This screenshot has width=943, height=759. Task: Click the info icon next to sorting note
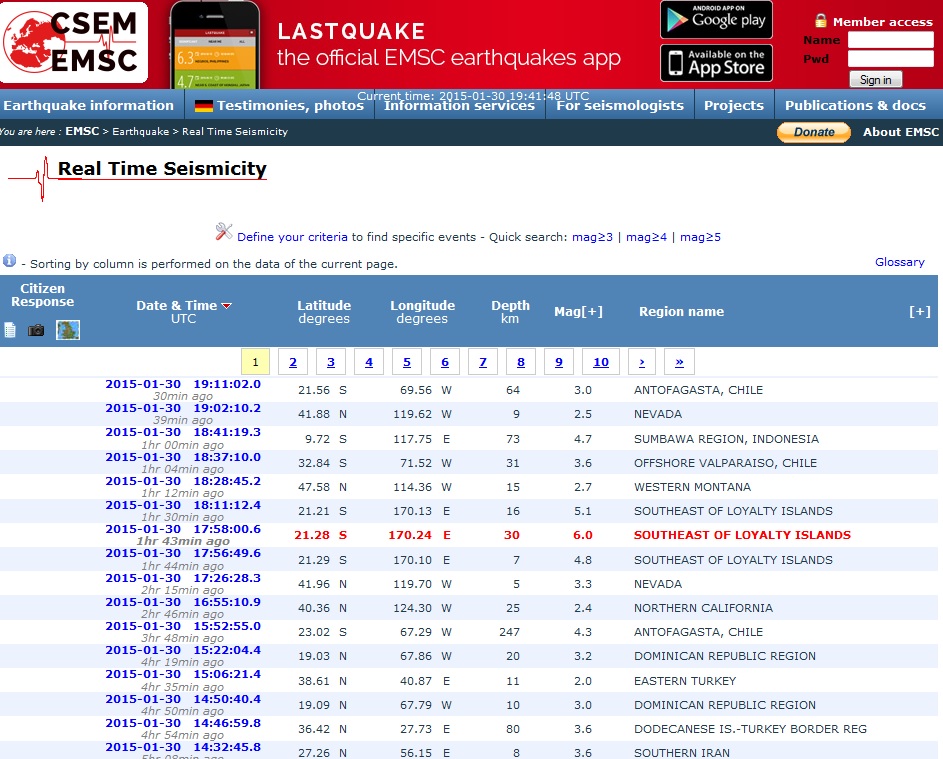(9, 260)
